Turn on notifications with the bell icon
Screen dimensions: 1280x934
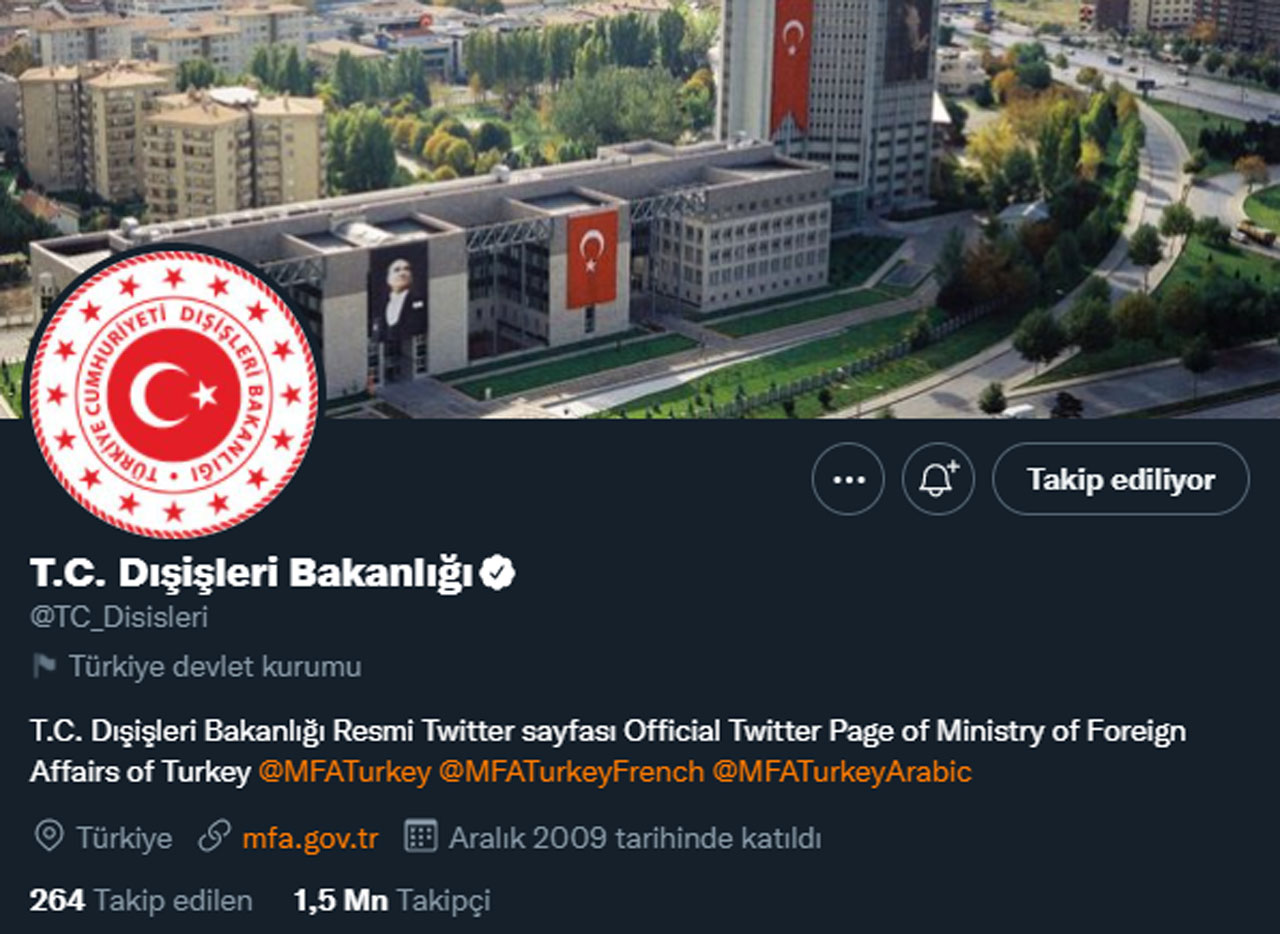tap(938, 479)
